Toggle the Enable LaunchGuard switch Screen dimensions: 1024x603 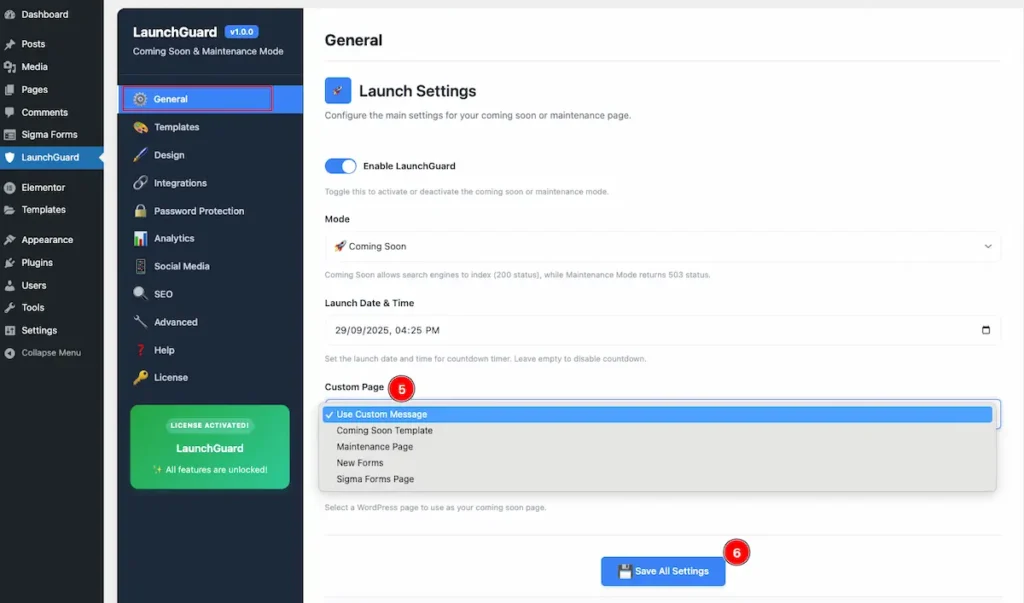tap(340, 166)
